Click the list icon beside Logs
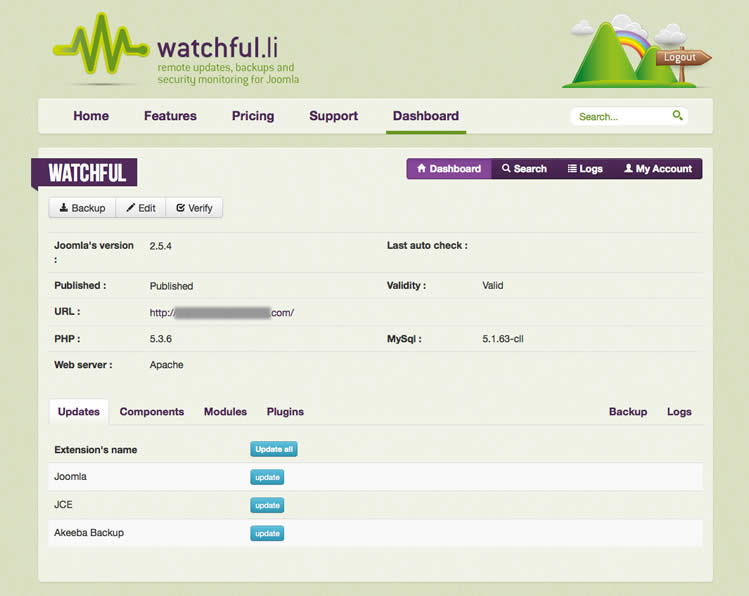Screen dimensions: 749x596 pos(572,168)
